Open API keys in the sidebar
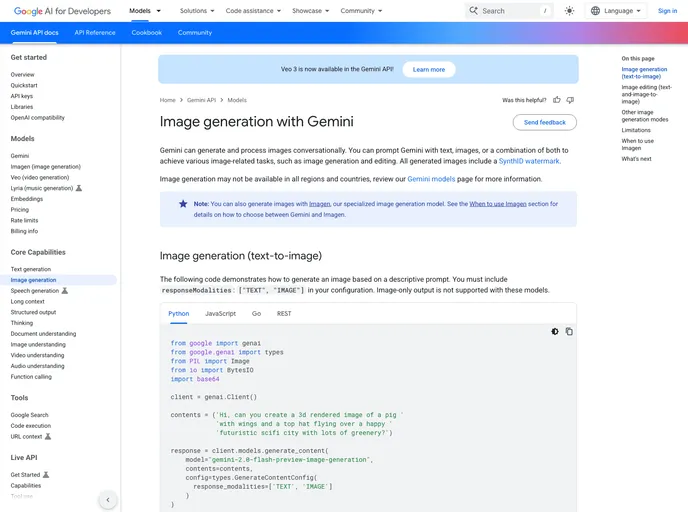This screenshot has width=688, height=512. point(22,96)
